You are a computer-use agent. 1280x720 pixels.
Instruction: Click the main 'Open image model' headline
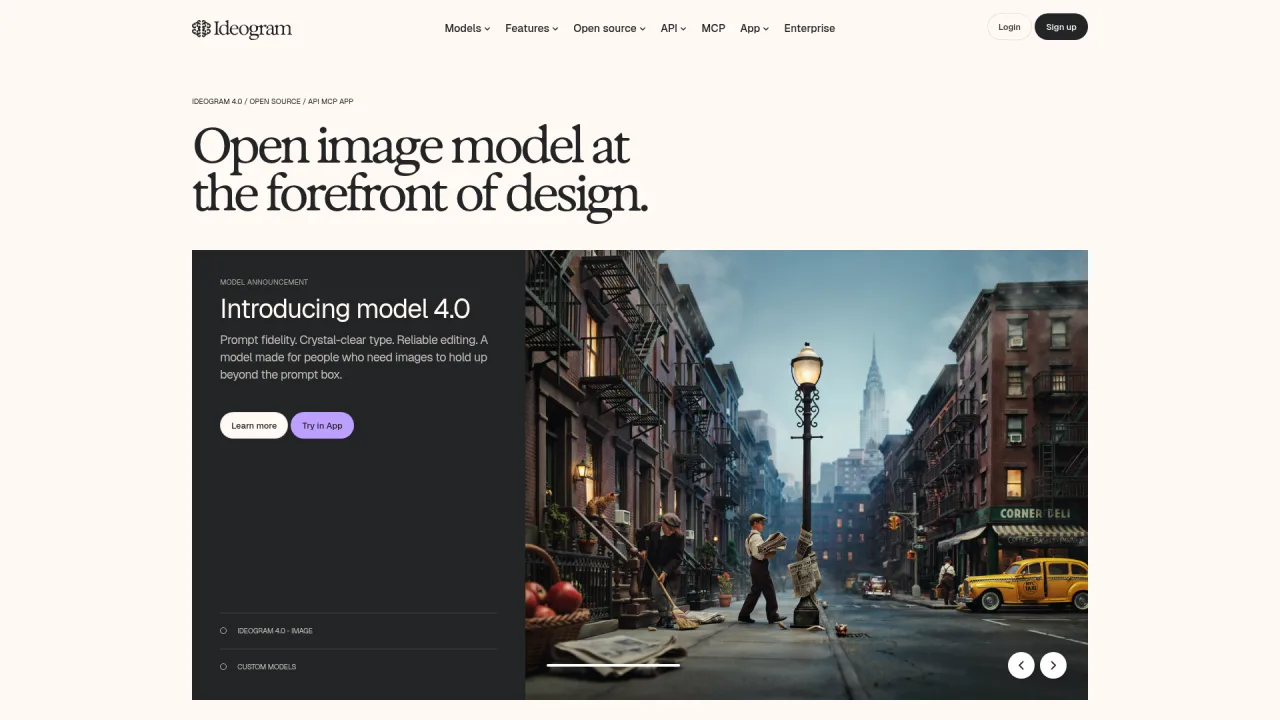coord(420,171)
